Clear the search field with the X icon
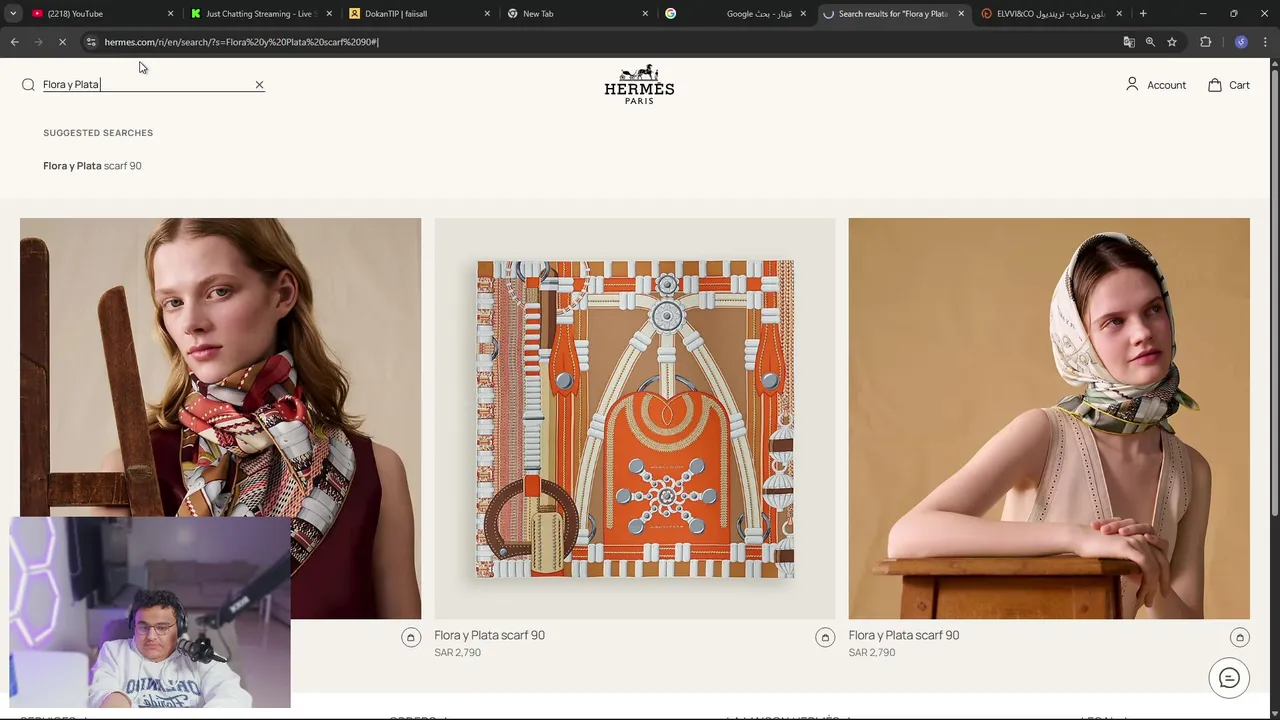This screenshot has width=1280, height=720. (259, 85)
